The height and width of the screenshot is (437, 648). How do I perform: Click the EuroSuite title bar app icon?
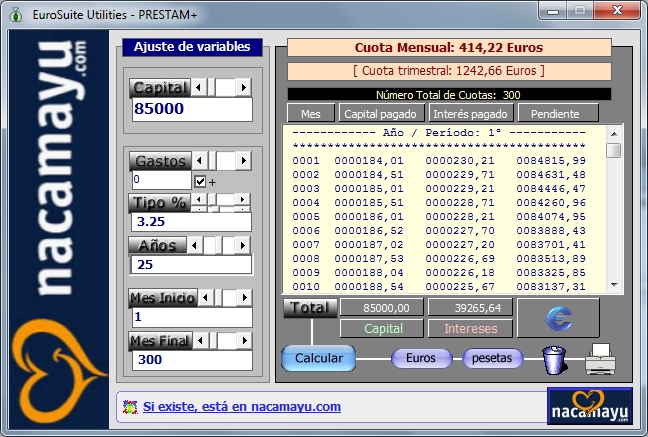16,13
